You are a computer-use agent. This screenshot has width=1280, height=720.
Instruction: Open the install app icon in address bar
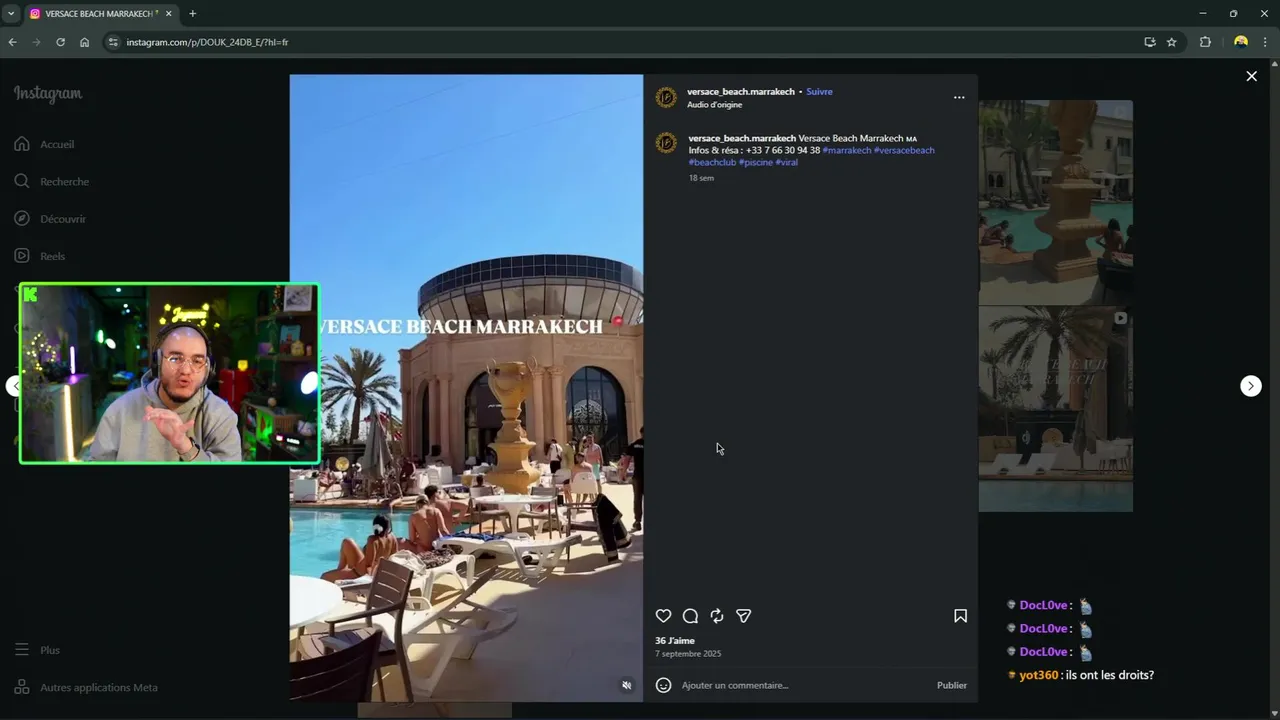click(1149, 42)
